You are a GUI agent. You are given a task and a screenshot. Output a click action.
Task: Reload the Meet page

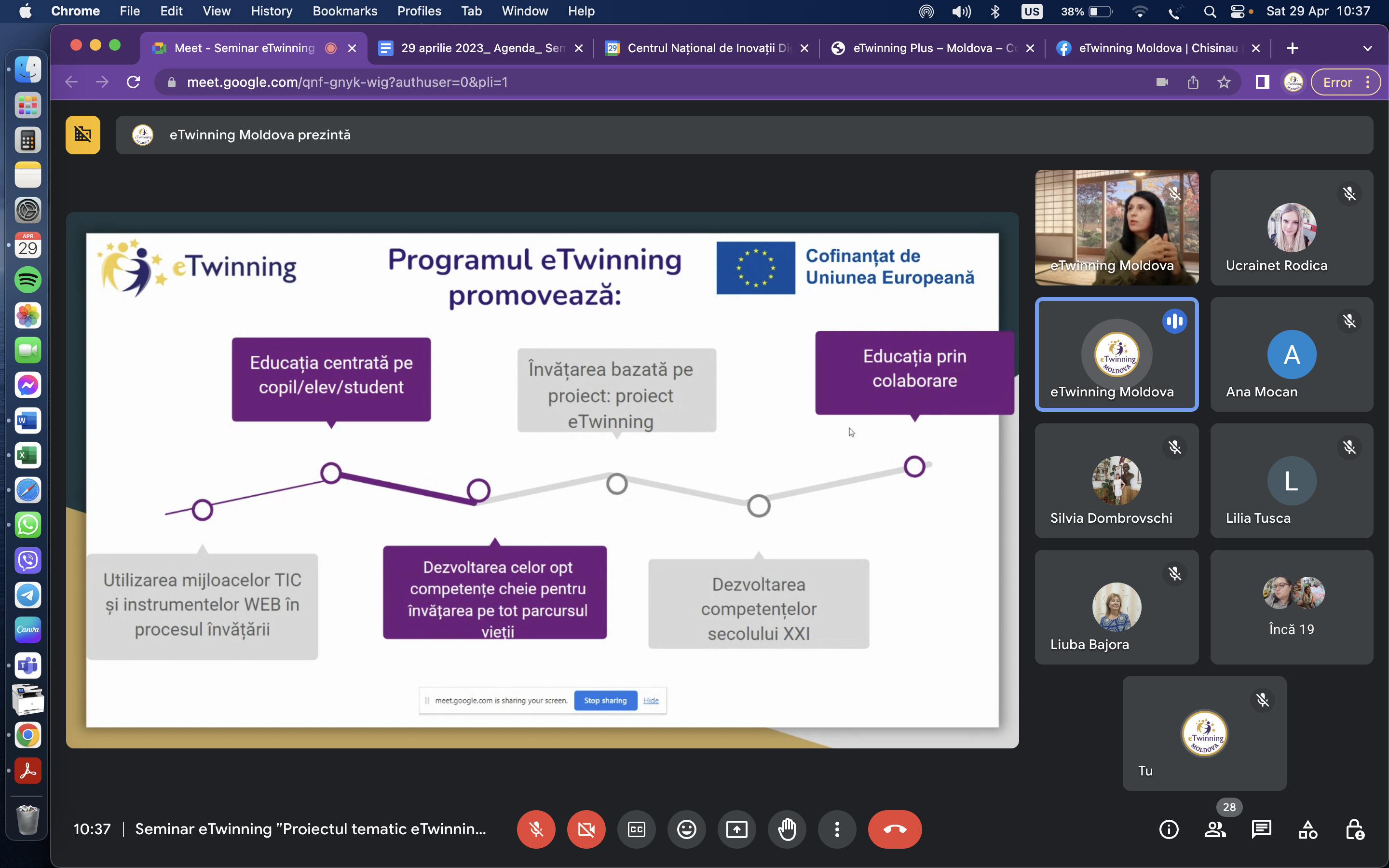(x=133, y=82)
